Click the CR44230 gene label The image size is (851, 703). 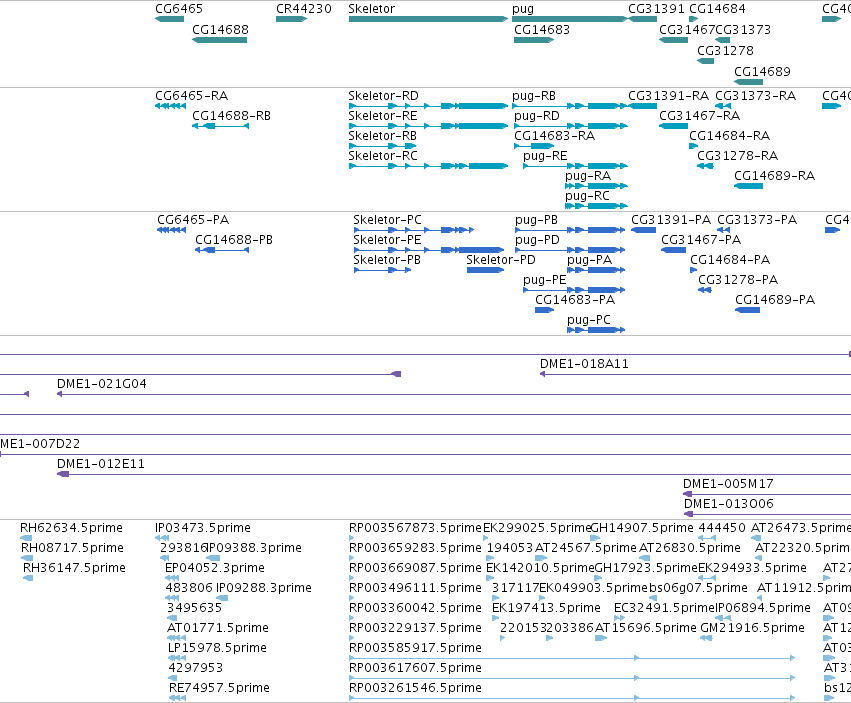[304, 9]
